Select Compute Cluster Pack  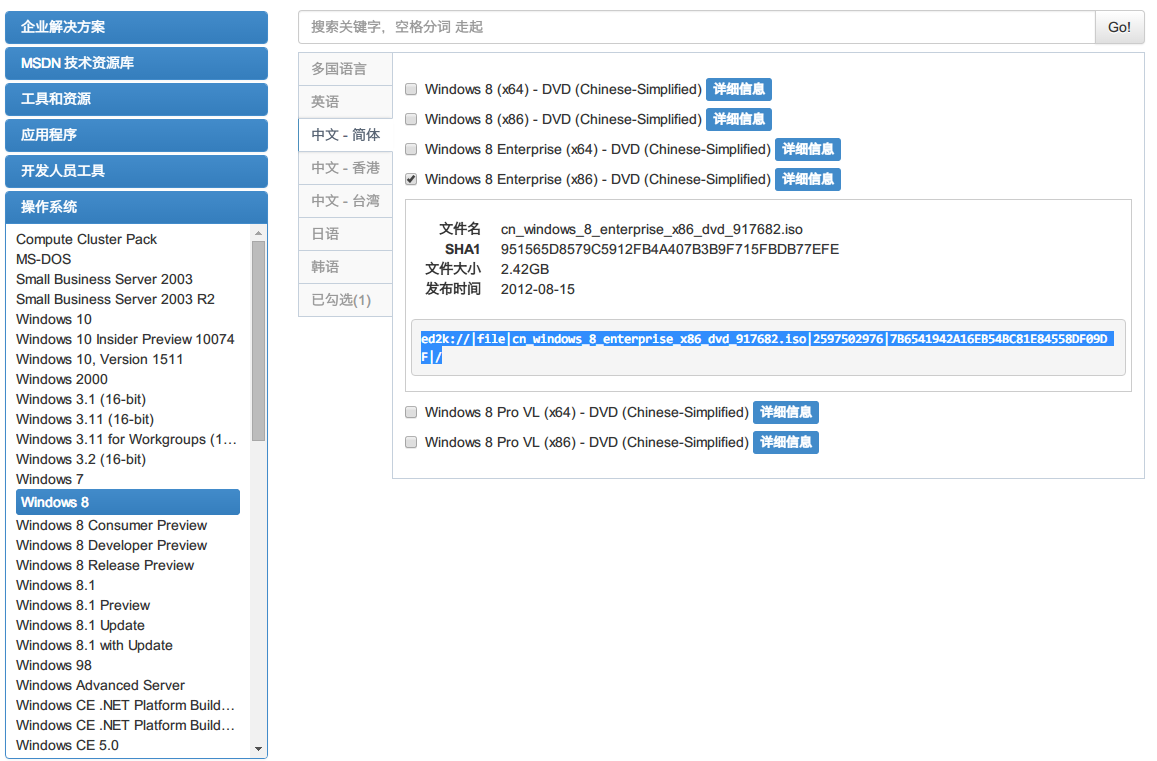pyautogui.click(x=86, y=239)
